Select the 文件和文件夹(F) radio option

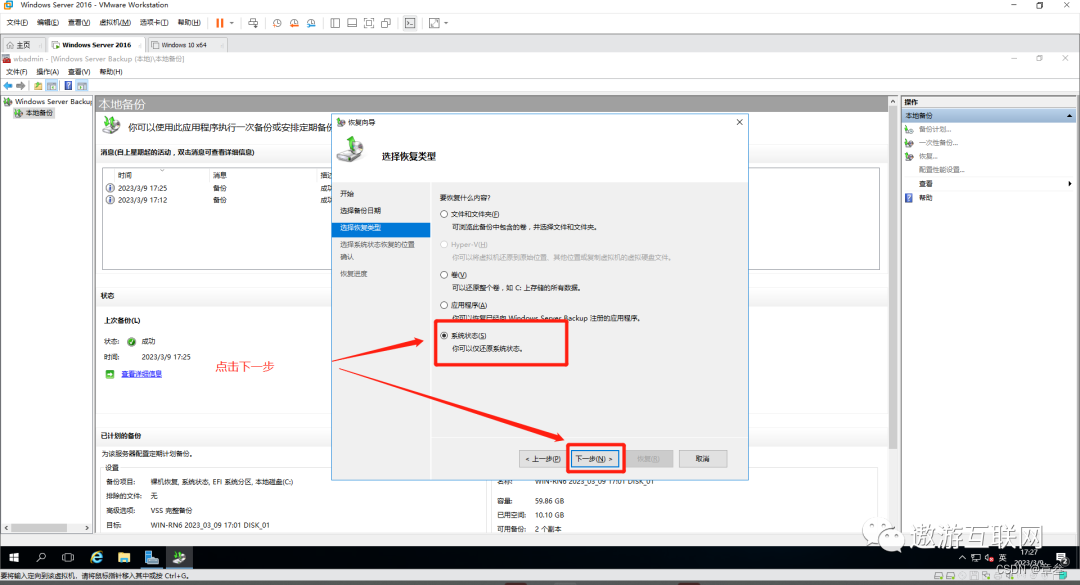444,214
